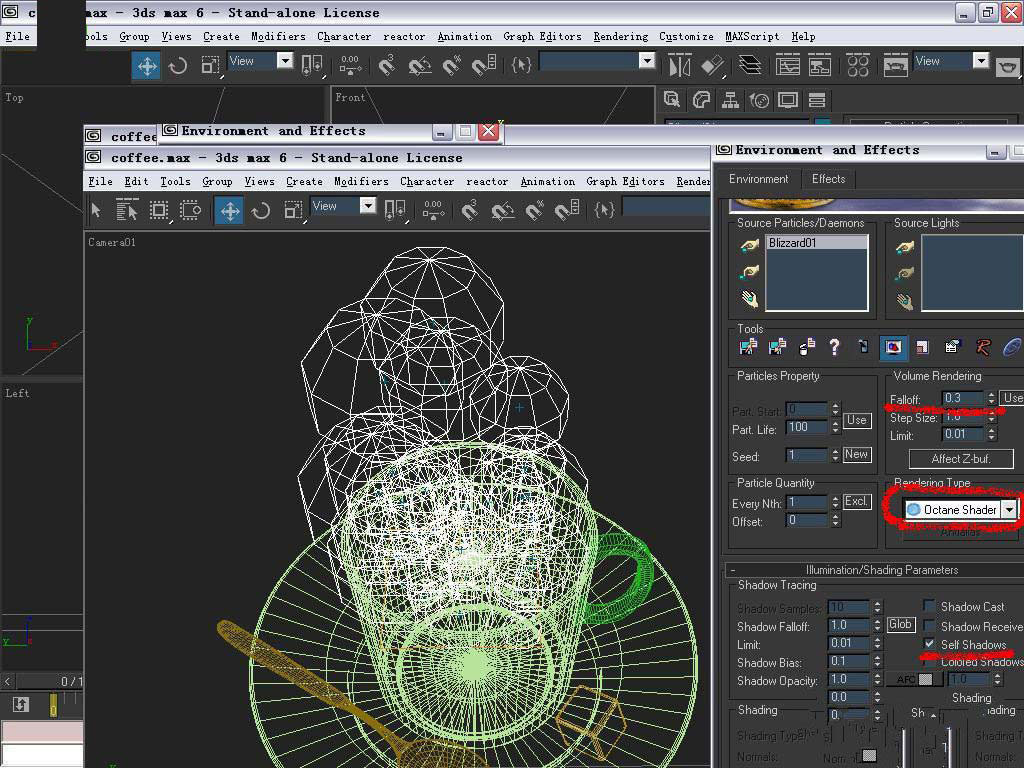Click the help question mark tool icon
Viewport: 1024px width, 768px height.
coord(834,347)
